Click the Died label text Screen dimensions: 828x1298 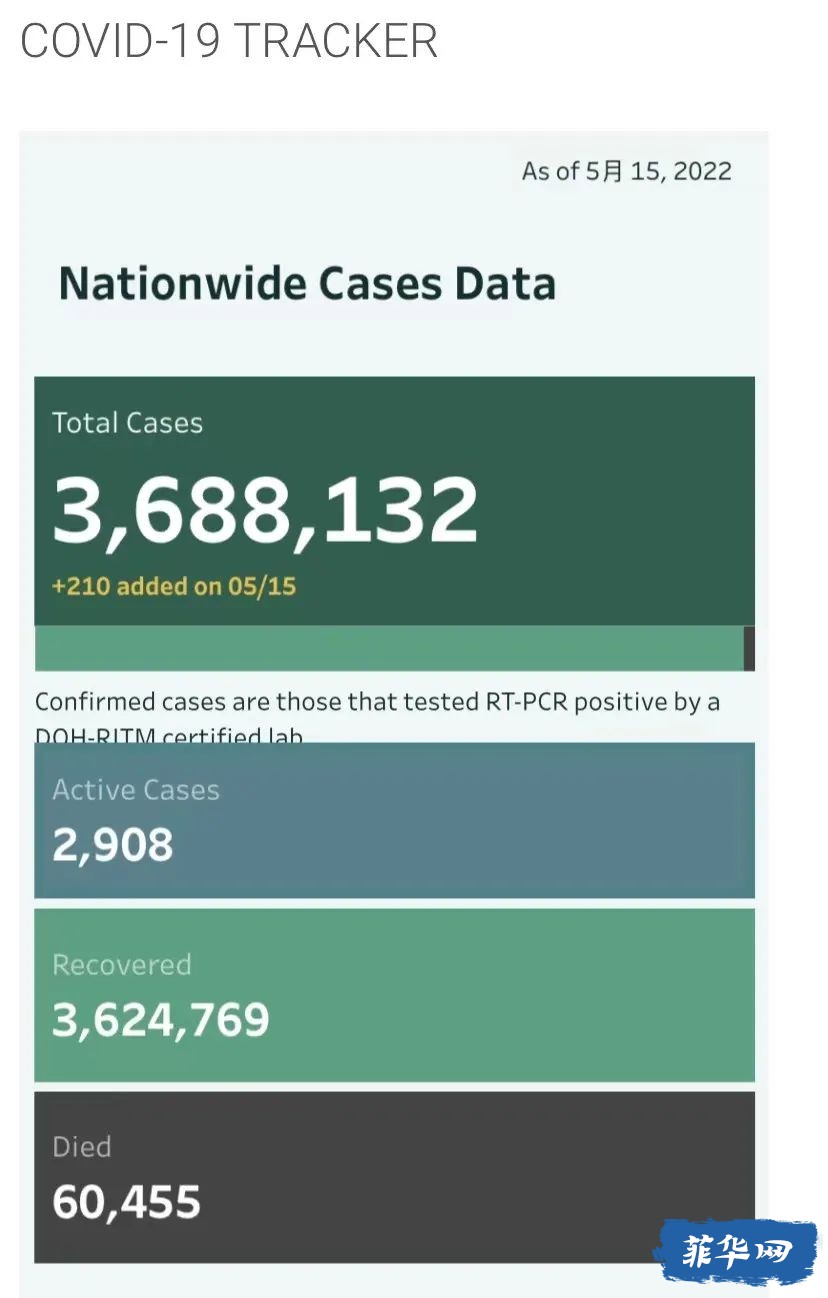click(x=82, y=1147)
